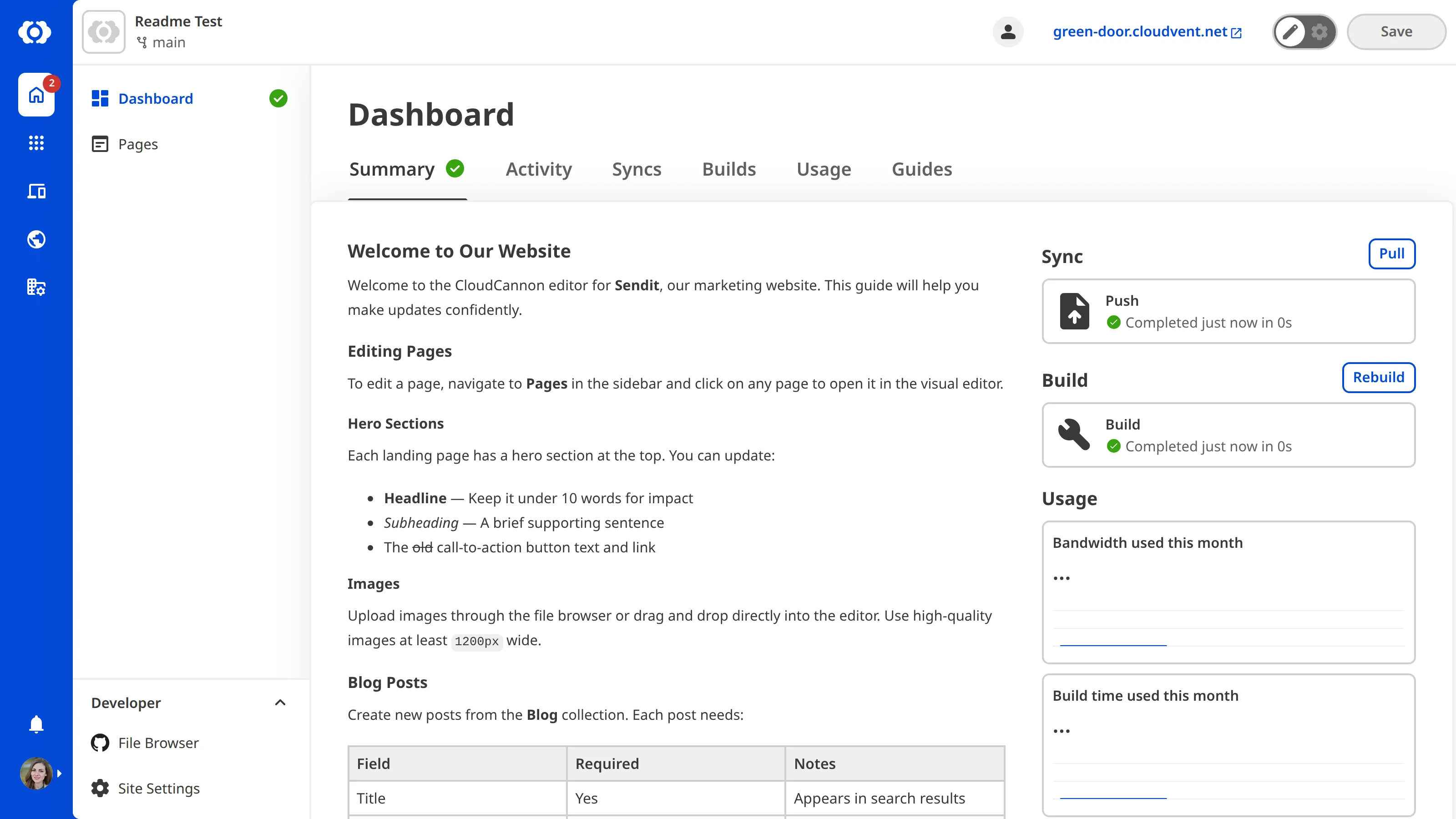Click the person icon next to site URL

coord(1008,32)
